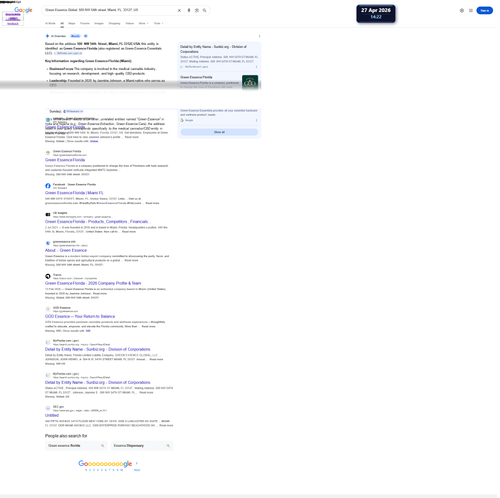The image size is (500, 498).
Task: Clear the search query with the X icon
Action: coord(179,10)
